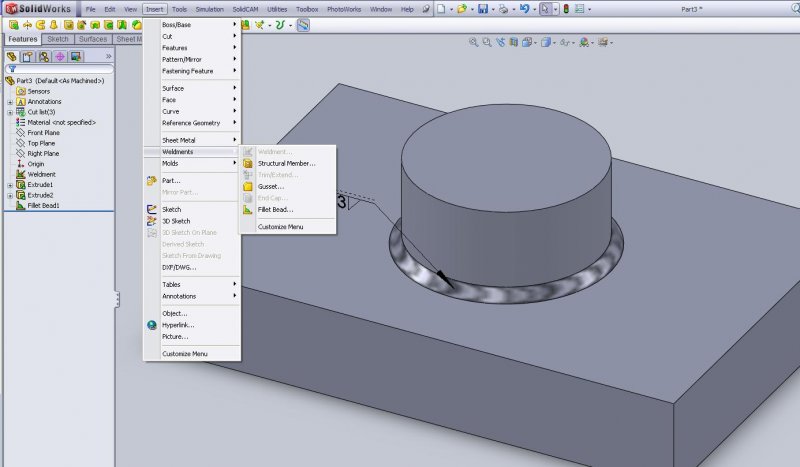
Task: Click the Print icon
Action: pos(504,9)
